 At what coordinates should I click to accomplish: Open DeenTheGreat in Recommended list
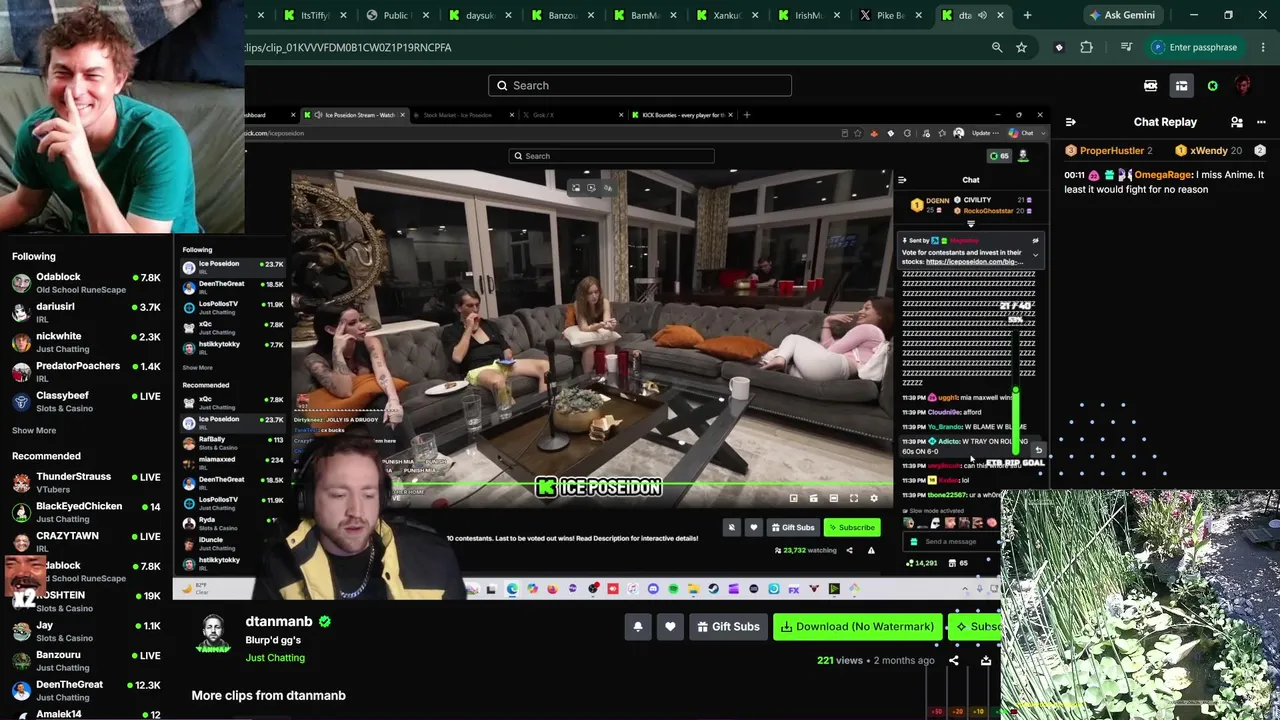86,691
